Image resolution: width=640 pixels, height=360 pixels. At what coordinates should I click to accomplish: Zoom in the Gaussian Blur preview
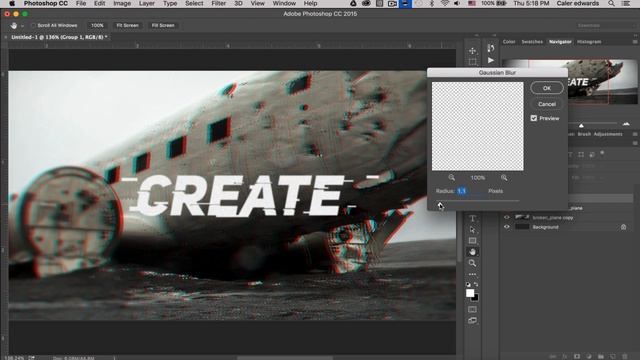[504, 178]
